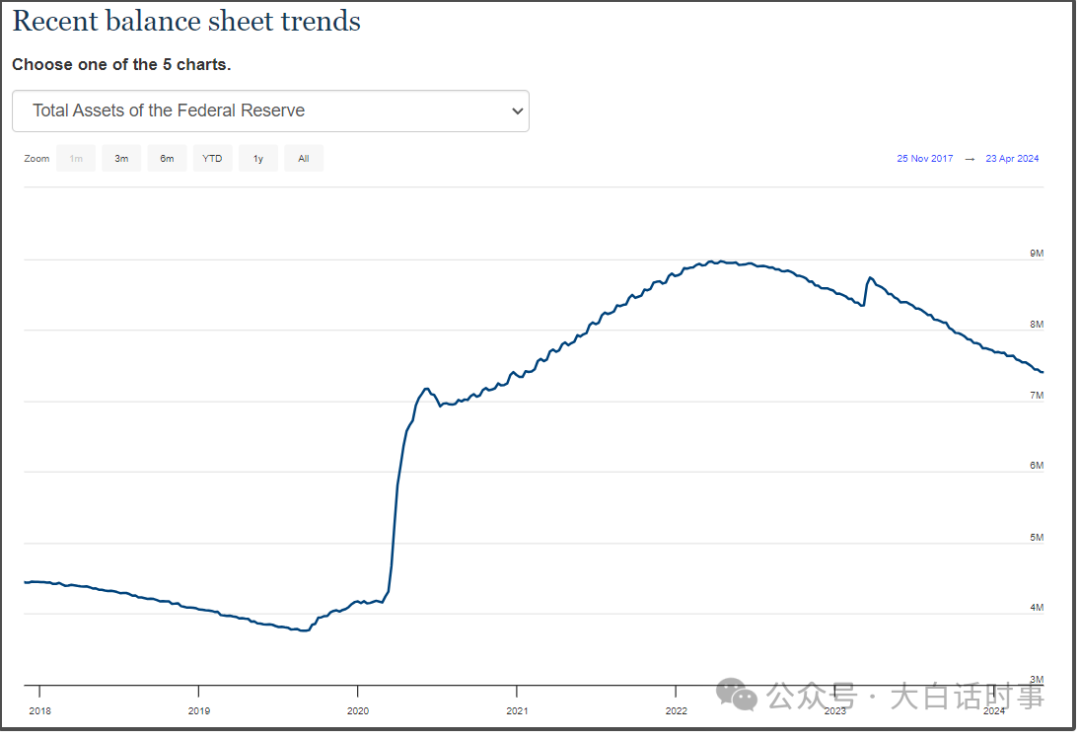Image resolution: width=1080 pixels, height=739 pixels.
Task: Click the 2021 axis tick label
Action: click(x=517, y=711)
